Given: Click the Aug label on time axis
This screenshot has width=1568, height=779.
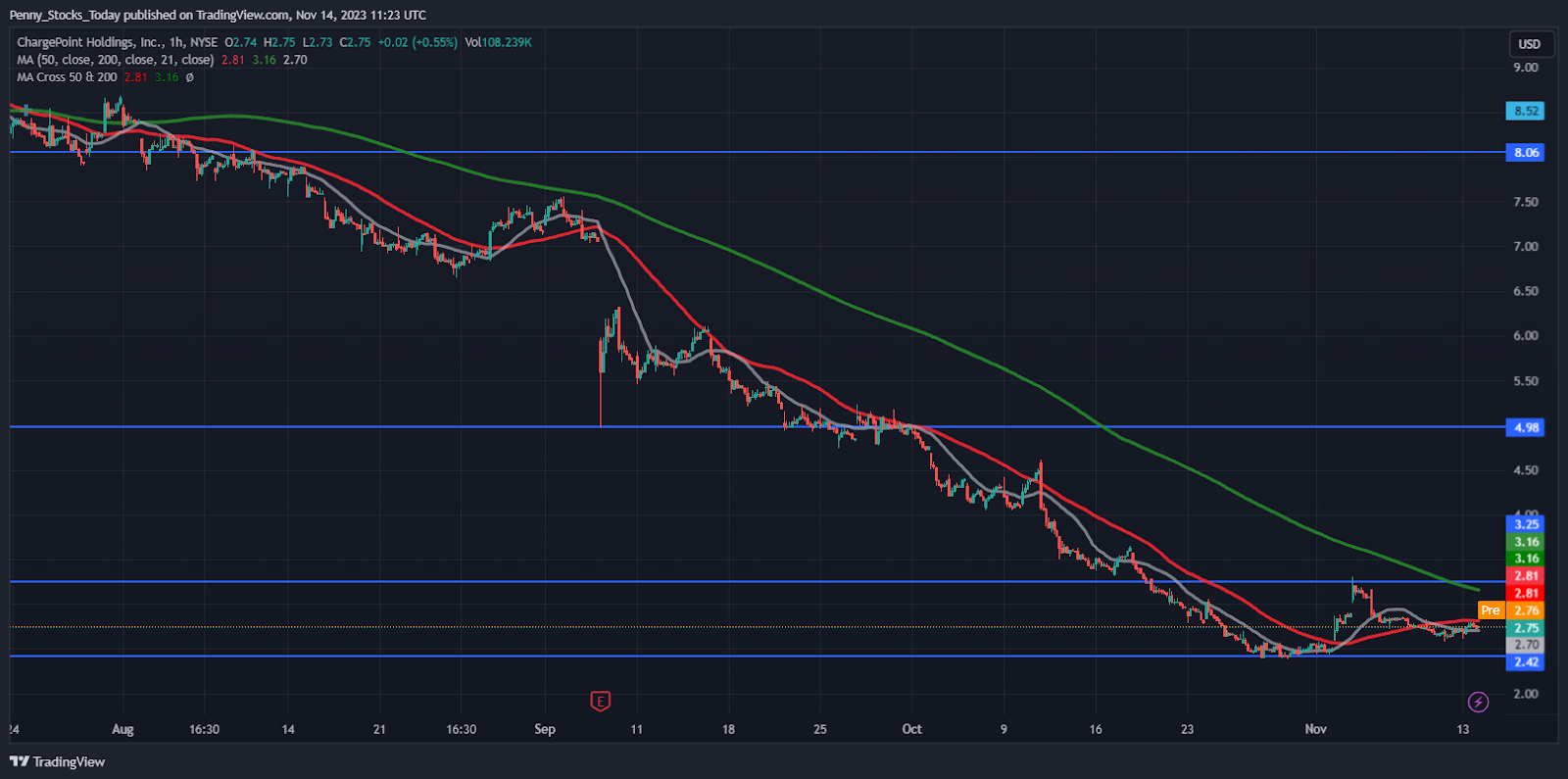Looking at the screenshot, I should tap(122, 729).
